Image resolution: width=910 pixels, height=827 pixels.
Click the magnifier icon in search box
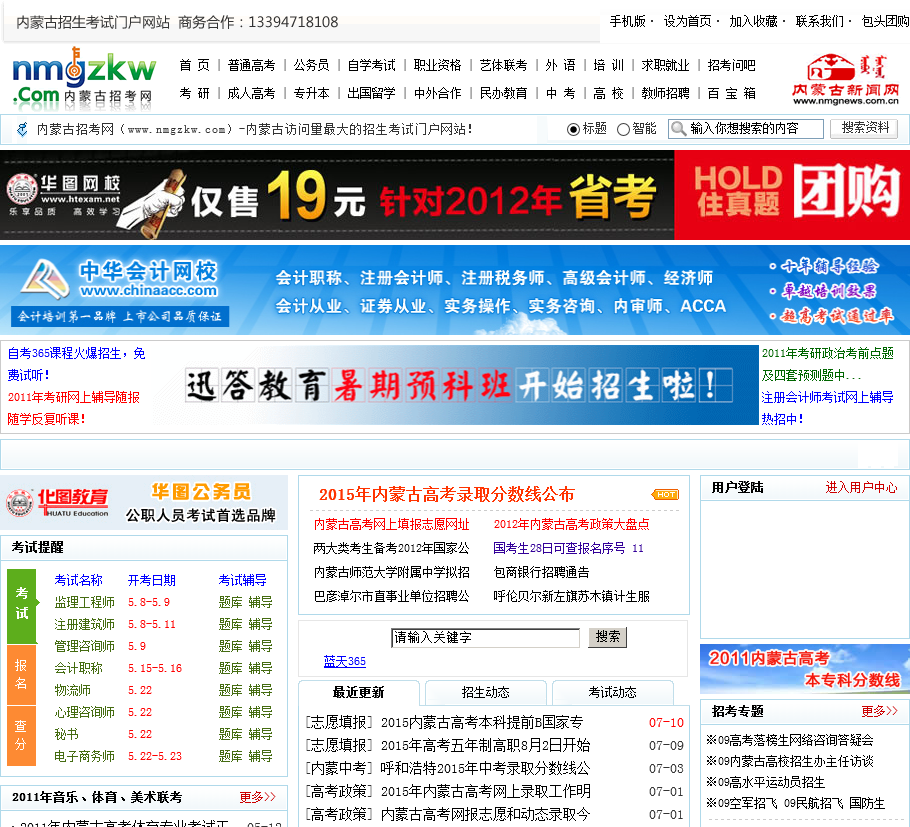677,128
